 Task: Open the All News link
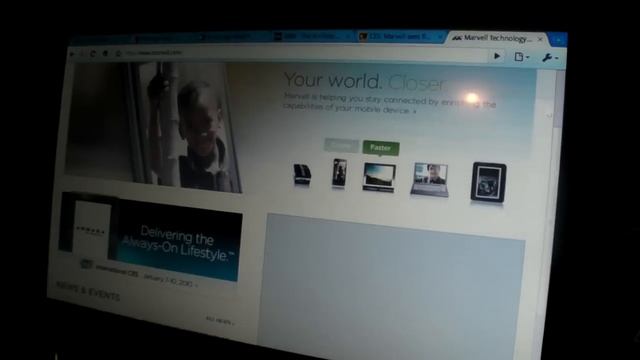coord(220,320)
